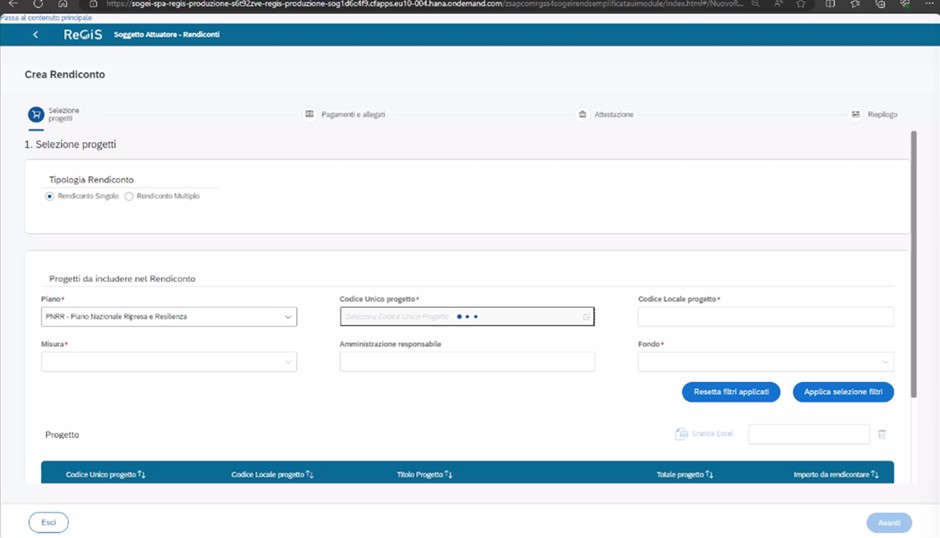This screenshot has height=538, width=940.
Task: Select the Rendiconto Singolo radio button
Action: [50, 196]
